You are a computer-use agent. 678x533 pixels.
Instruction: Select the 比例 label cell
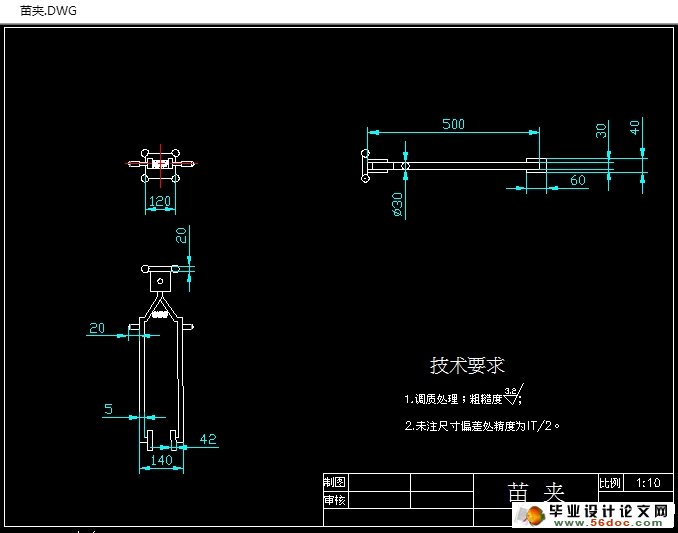click(609, 482)
